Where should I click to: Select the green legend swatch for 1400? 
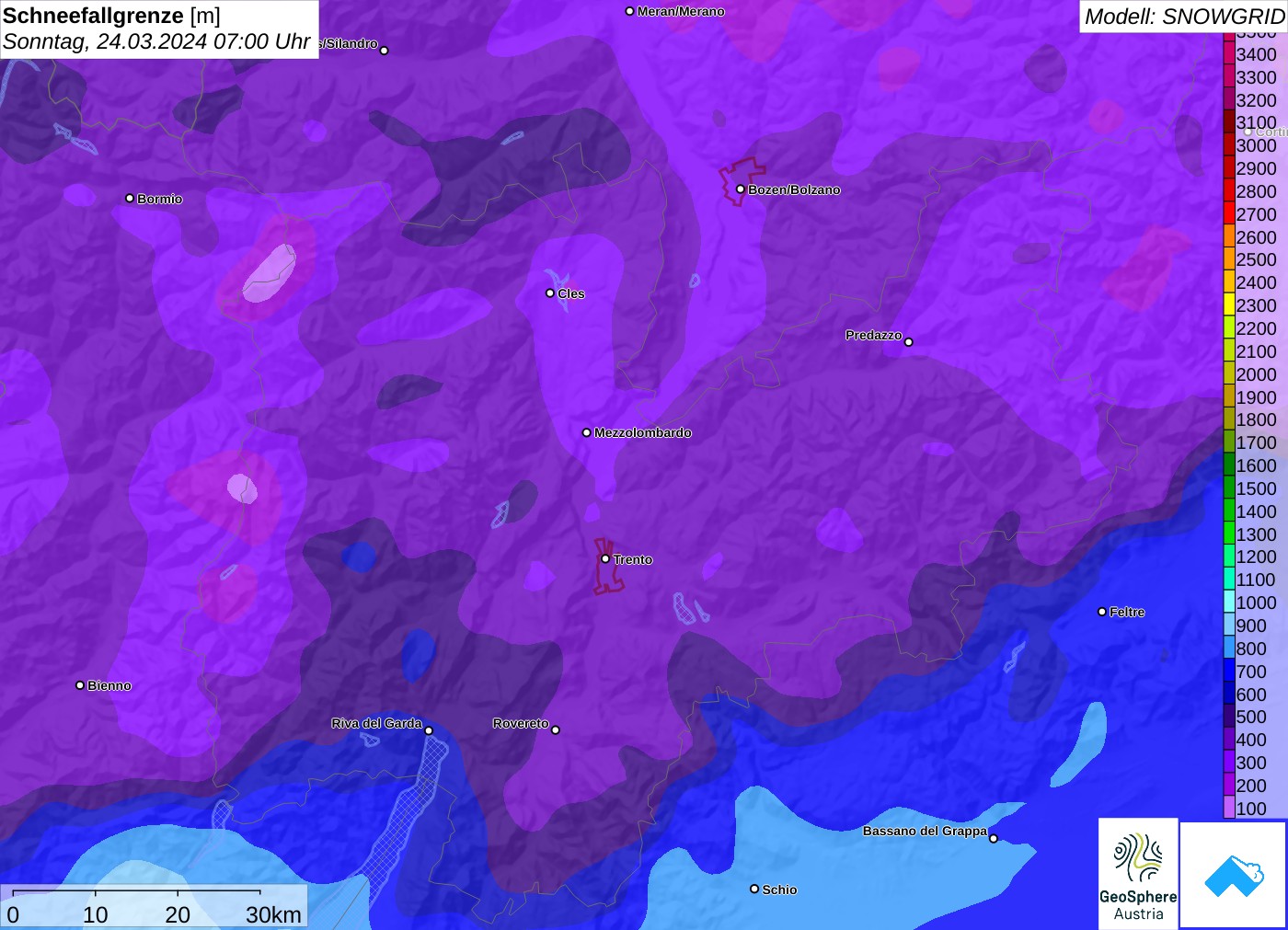[x=1229, y=511]
